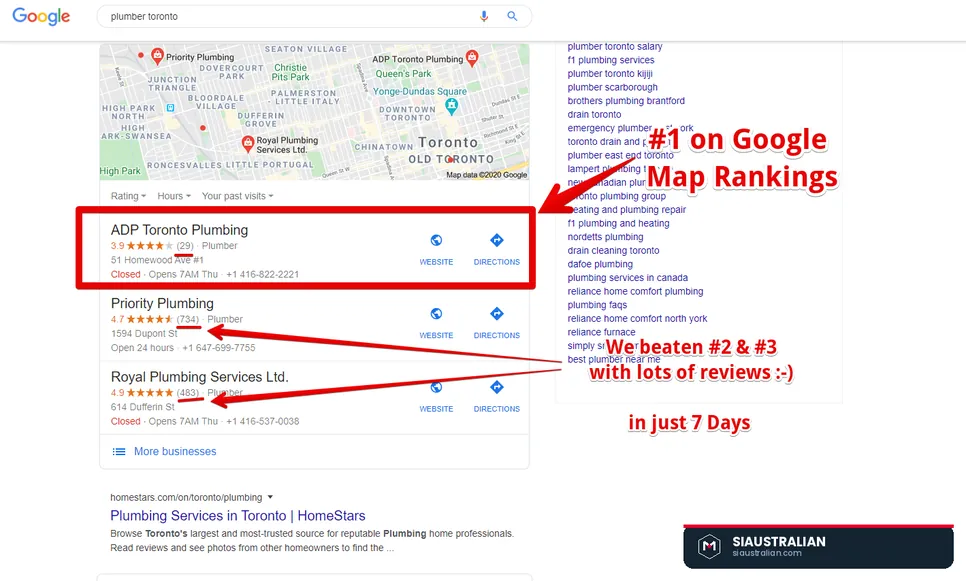Click Priority Plumbing map pin
This screenshot has width=966, height=581.
point(157,57)
